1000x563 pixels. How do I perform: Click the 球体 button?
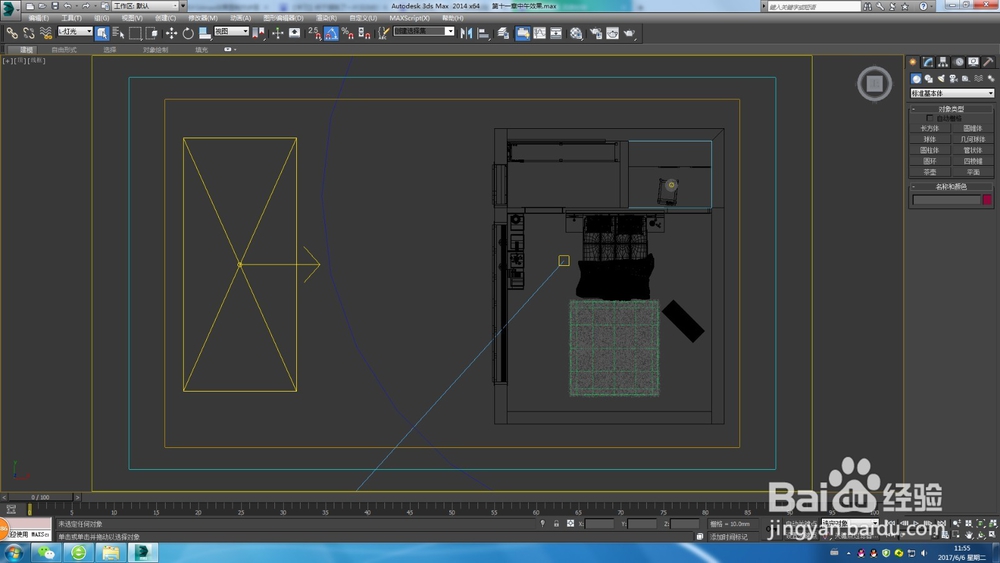point(930,139)
